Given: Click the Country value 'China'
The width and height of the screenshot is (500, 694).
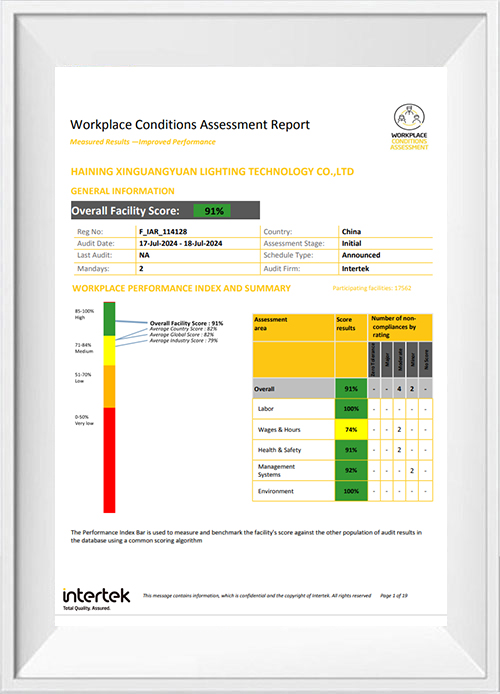Looking at the screenshot, I should point(351,231).
